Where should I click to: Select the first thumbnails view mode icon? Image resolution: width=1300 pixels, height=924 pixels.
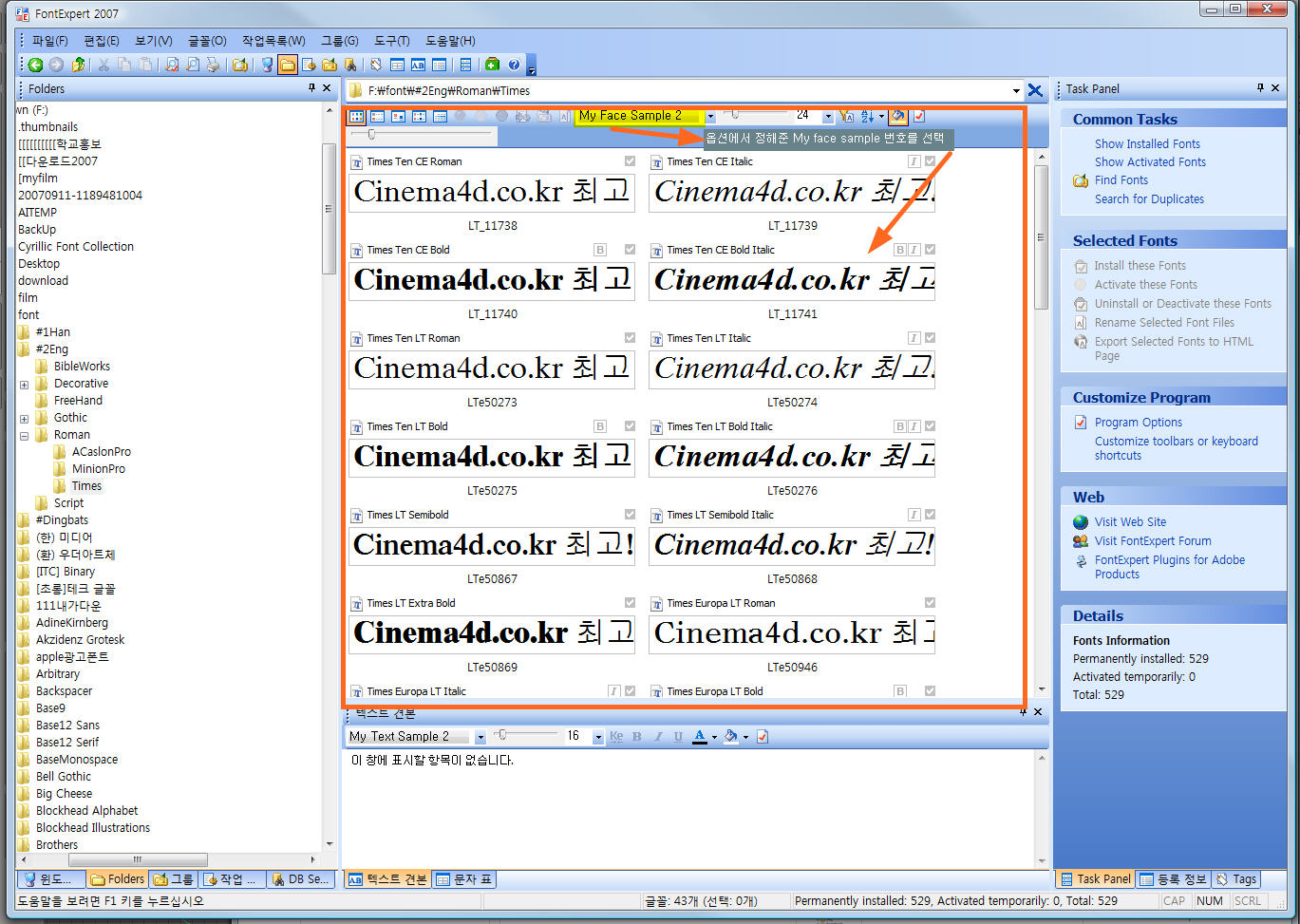357,116
